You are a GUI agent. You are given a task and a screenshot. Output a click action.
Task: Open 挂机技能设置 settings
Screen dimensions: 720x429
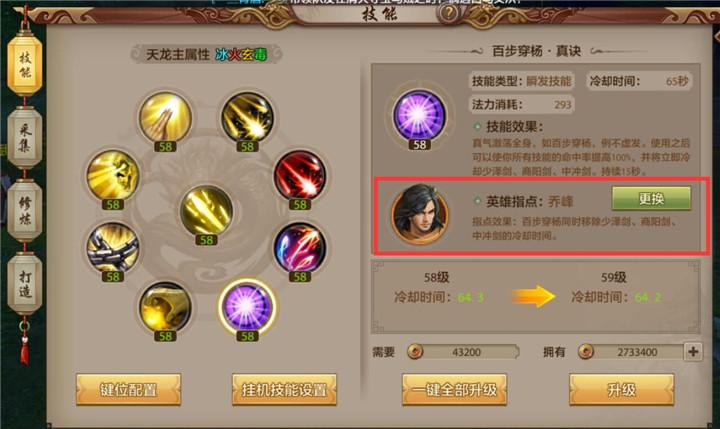point(284,389)
